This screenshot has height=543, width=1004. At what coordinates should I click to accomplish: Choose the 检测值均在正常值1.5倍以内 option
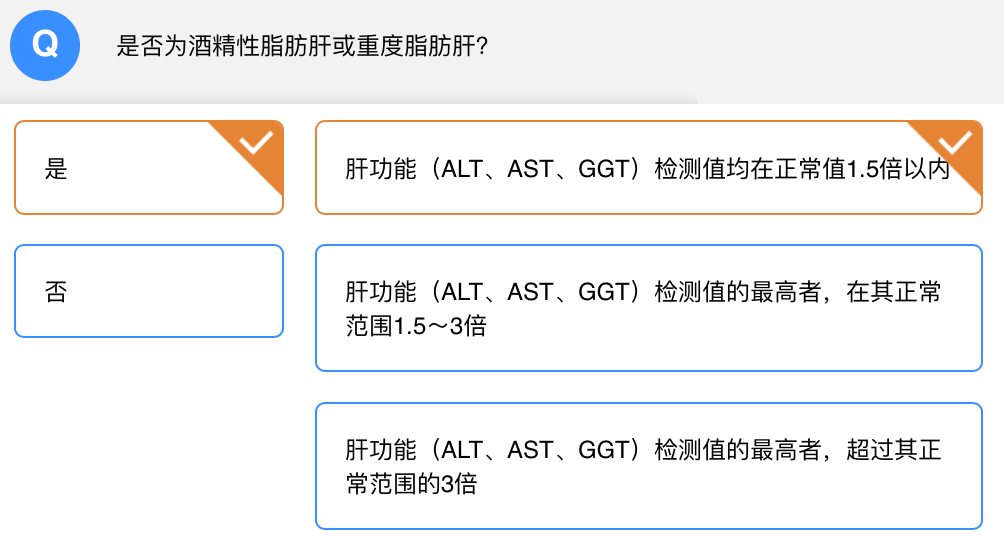648,168
